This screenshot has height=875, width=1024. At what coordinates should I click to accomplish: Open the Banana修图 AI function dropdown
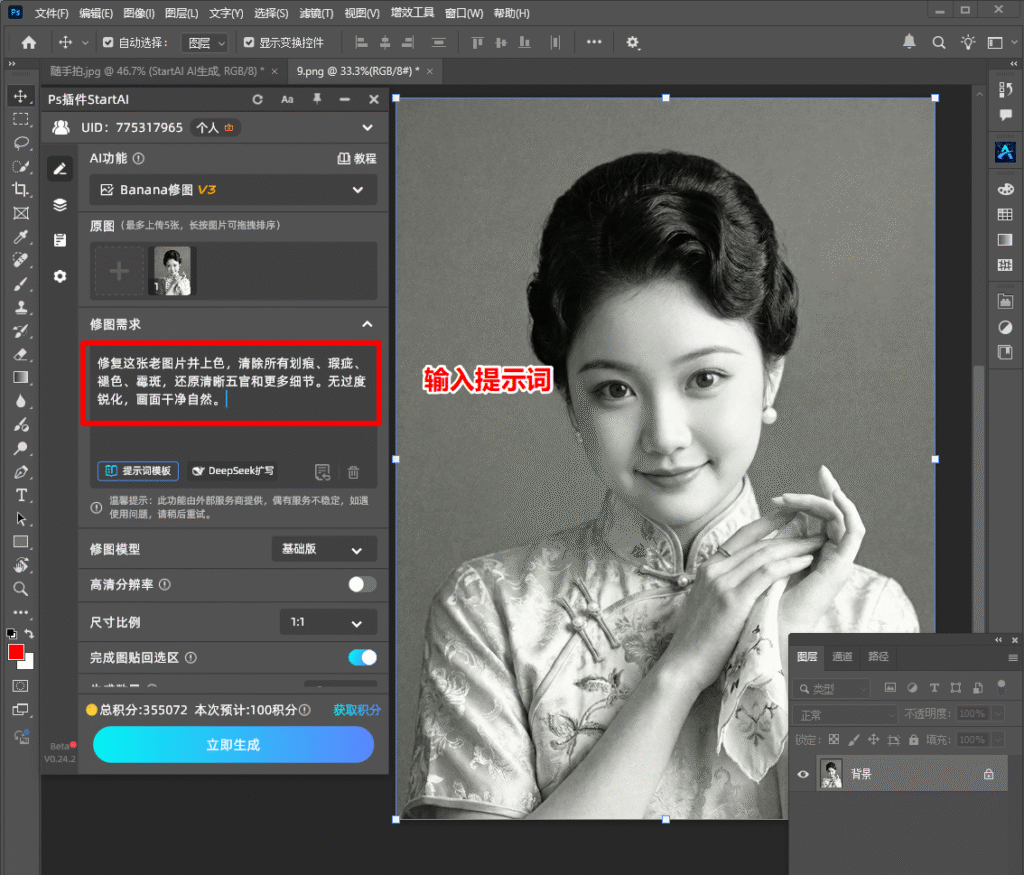pos(233,190)
